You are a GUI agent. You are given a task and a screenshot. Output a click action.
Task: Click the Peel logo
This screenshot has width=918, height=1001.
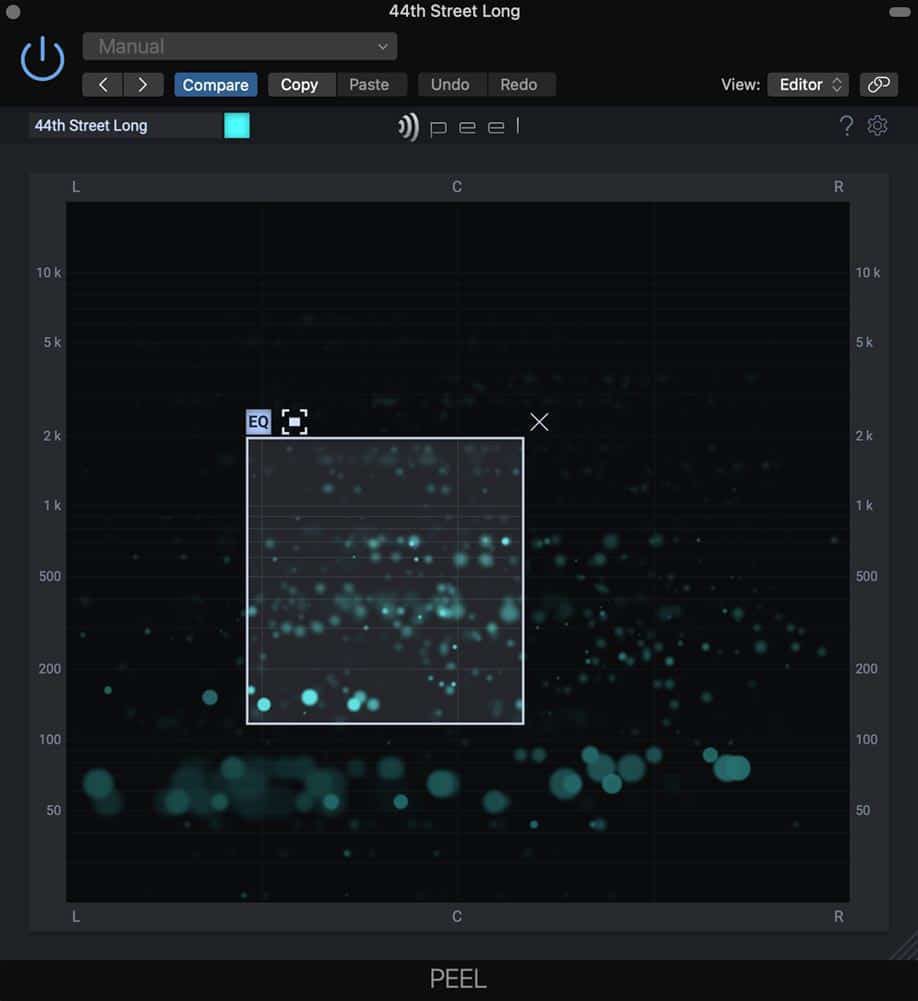[458, 126]
